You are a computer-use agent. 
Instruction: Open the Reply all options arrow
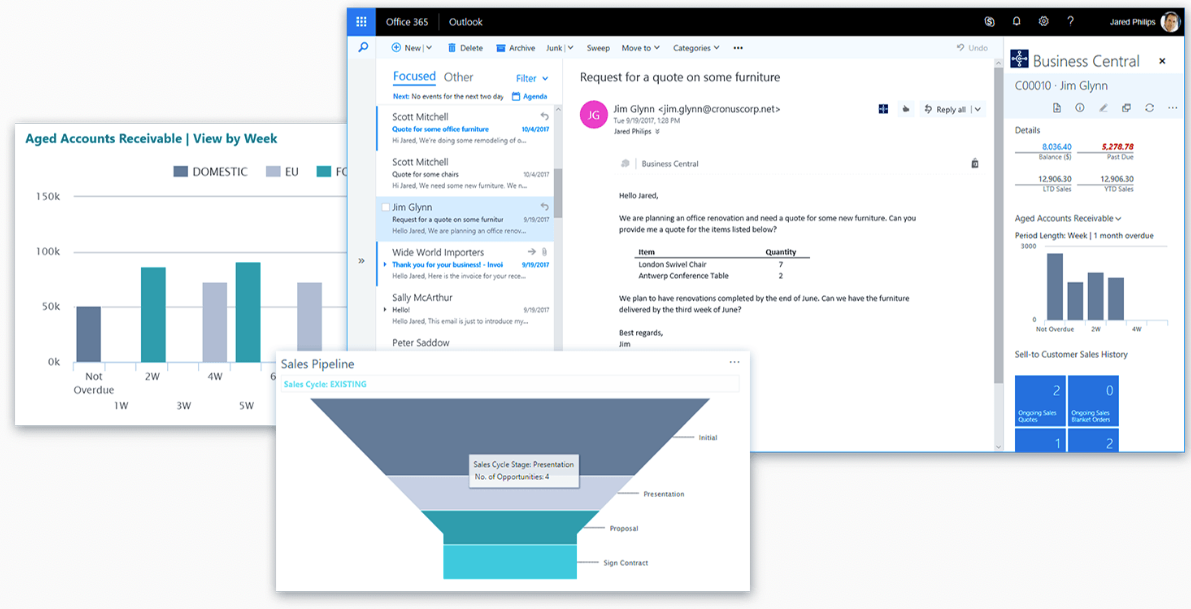[x=978, y=109]
